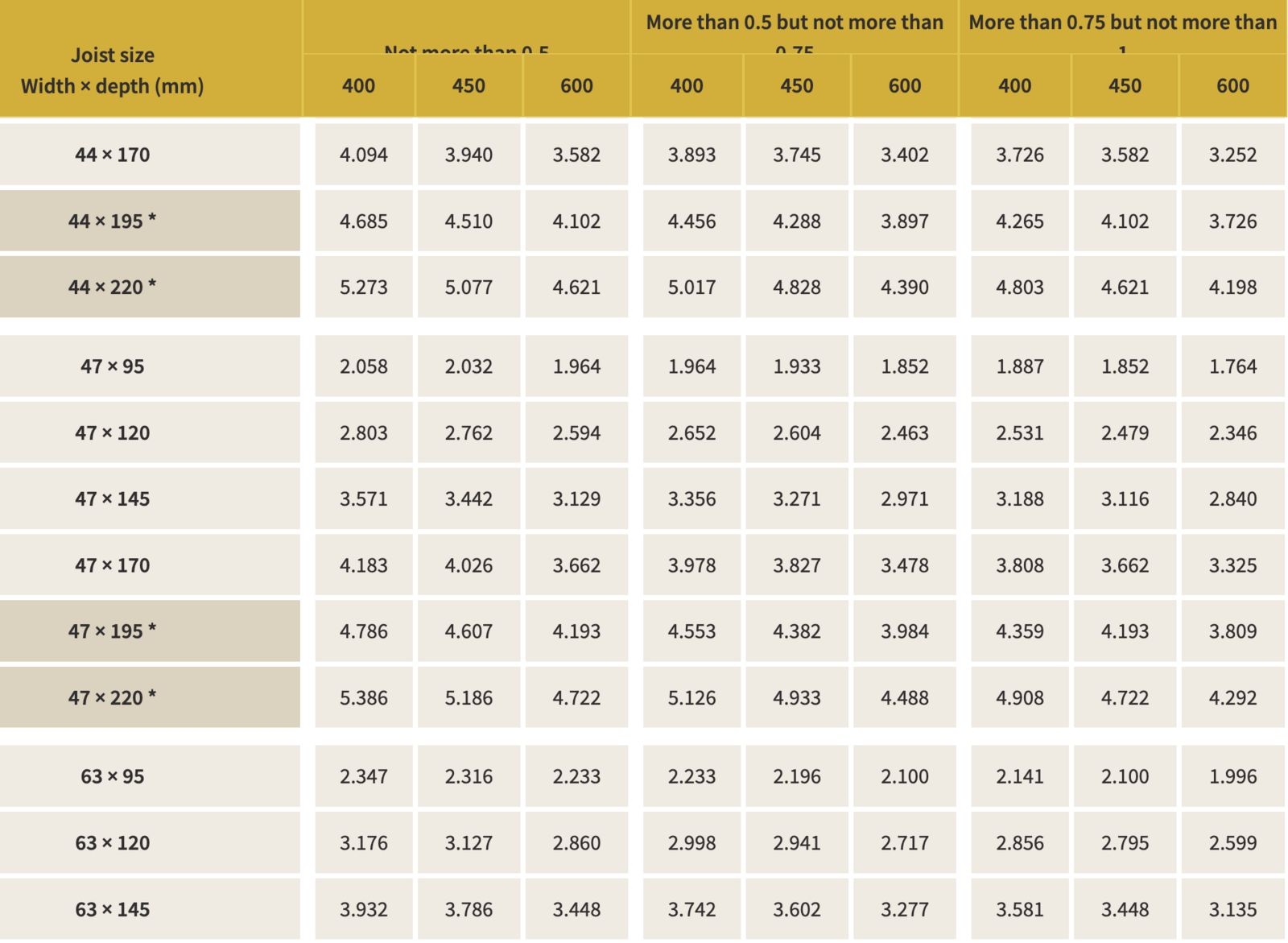The height and width of the screenshot is (943, 1288).
Task: Select the cell containing 1.764
Action: point(1232,366)
